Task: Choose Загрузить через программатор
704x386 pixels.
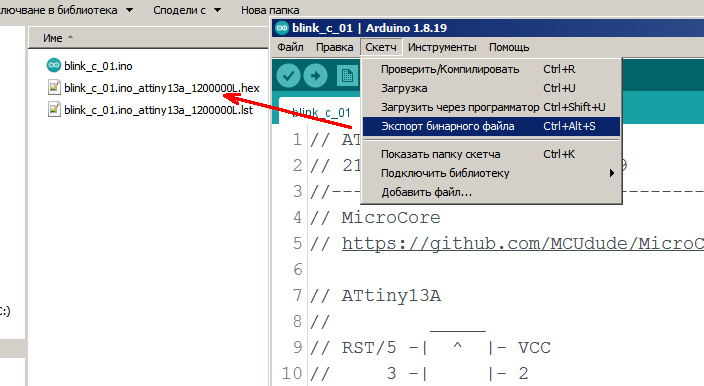Action: [x=491, y=107]
